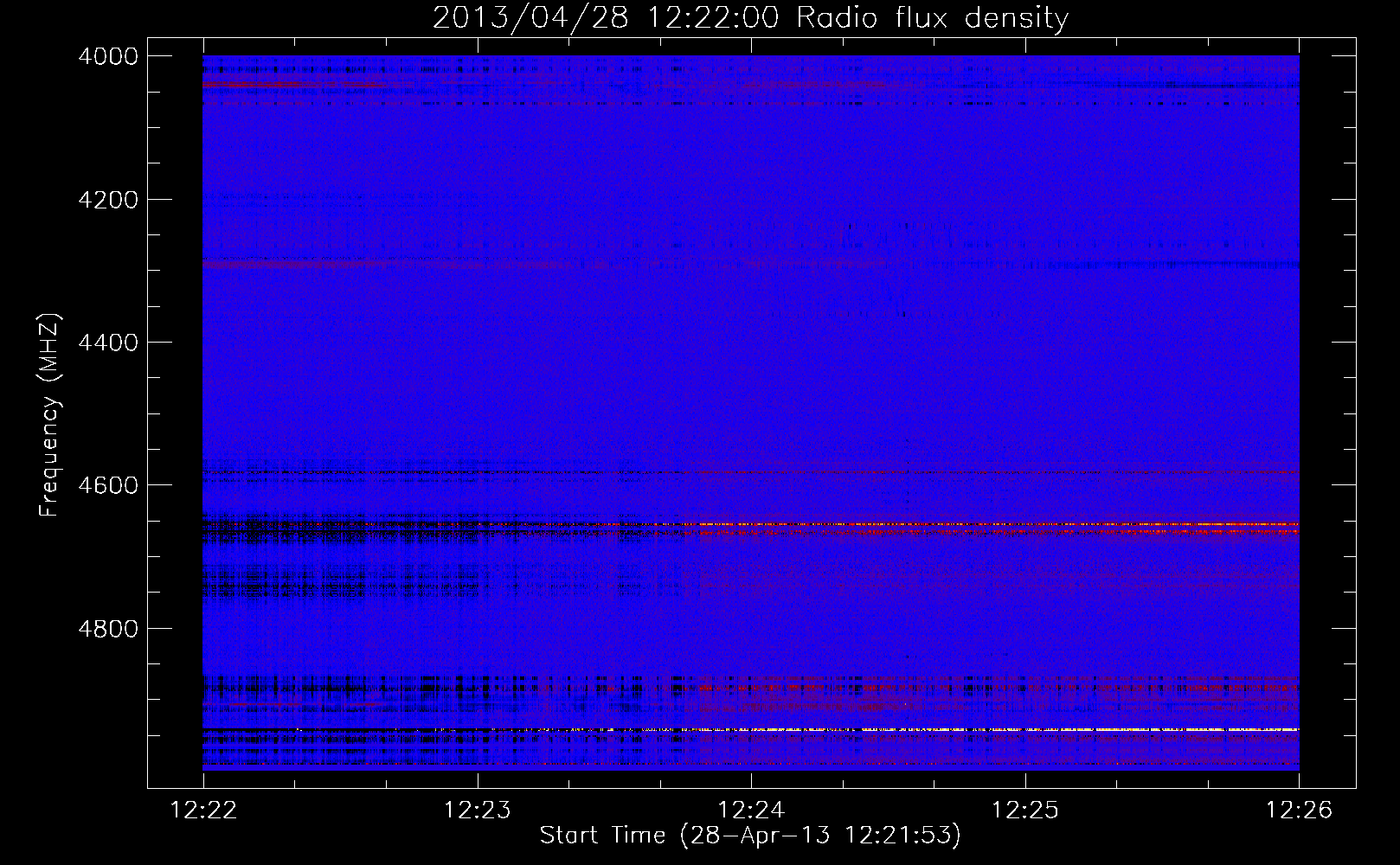Click the 12:26 time tick label
The height and width of the screenshot is (865, 1400).
point(1299,811)
